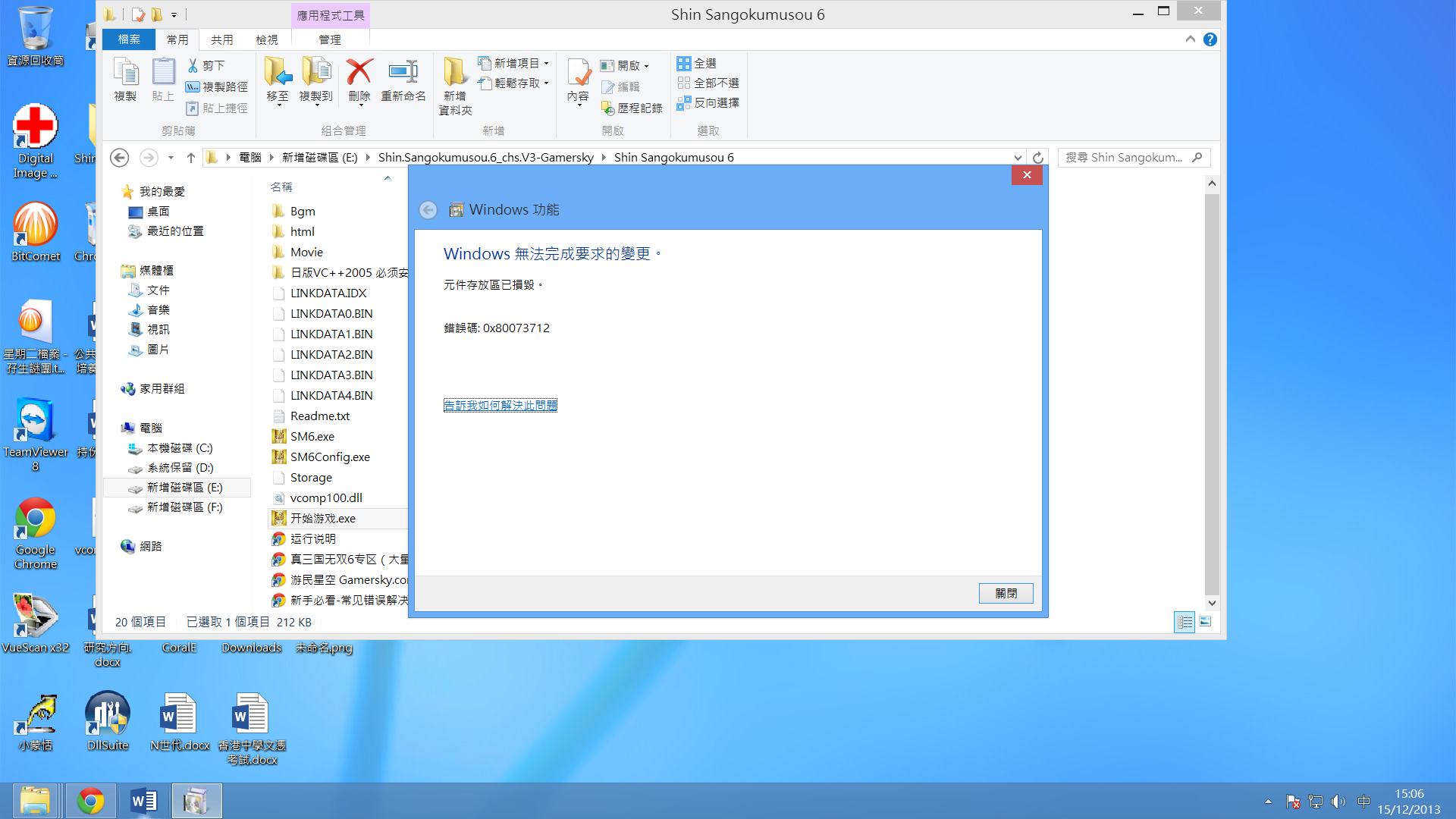Click the Close (關閉) button in dialog
Viewport: 1456px width, 819px height.
coord(1006,593)
